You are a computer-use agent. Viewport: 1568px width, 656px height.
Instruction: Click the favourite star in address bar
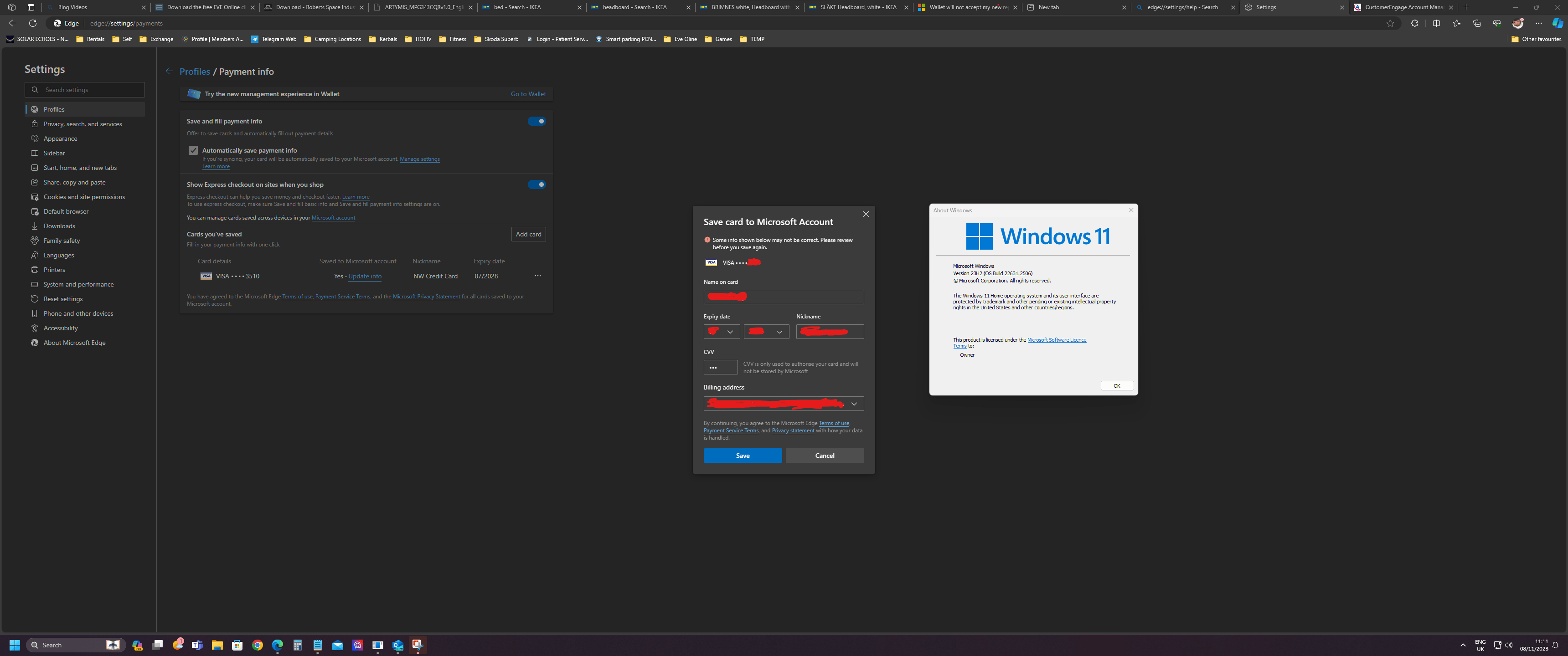click(x=1390, y=23)
